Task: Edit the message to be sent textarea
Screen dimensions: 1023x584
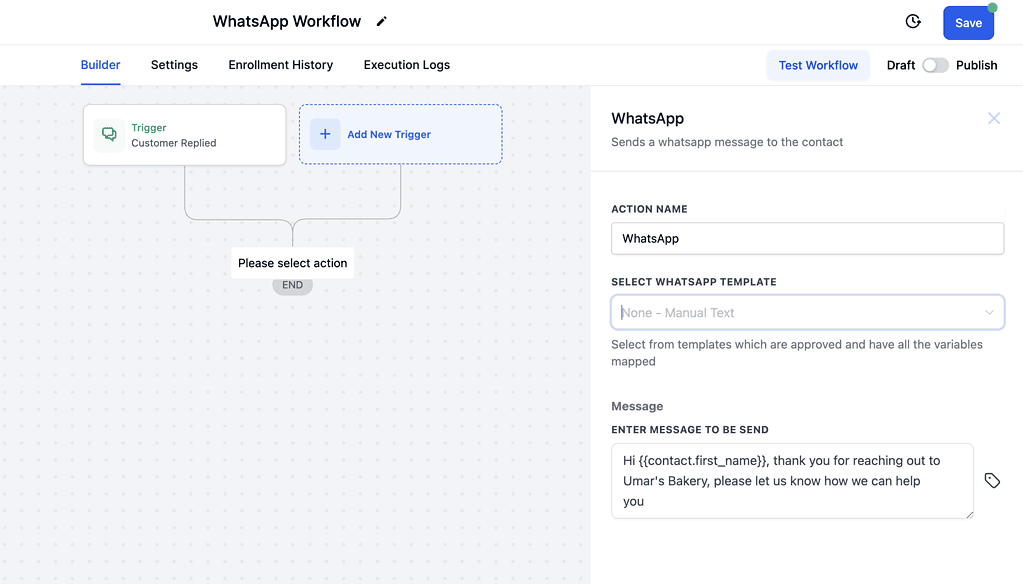Action: (791, 480)
